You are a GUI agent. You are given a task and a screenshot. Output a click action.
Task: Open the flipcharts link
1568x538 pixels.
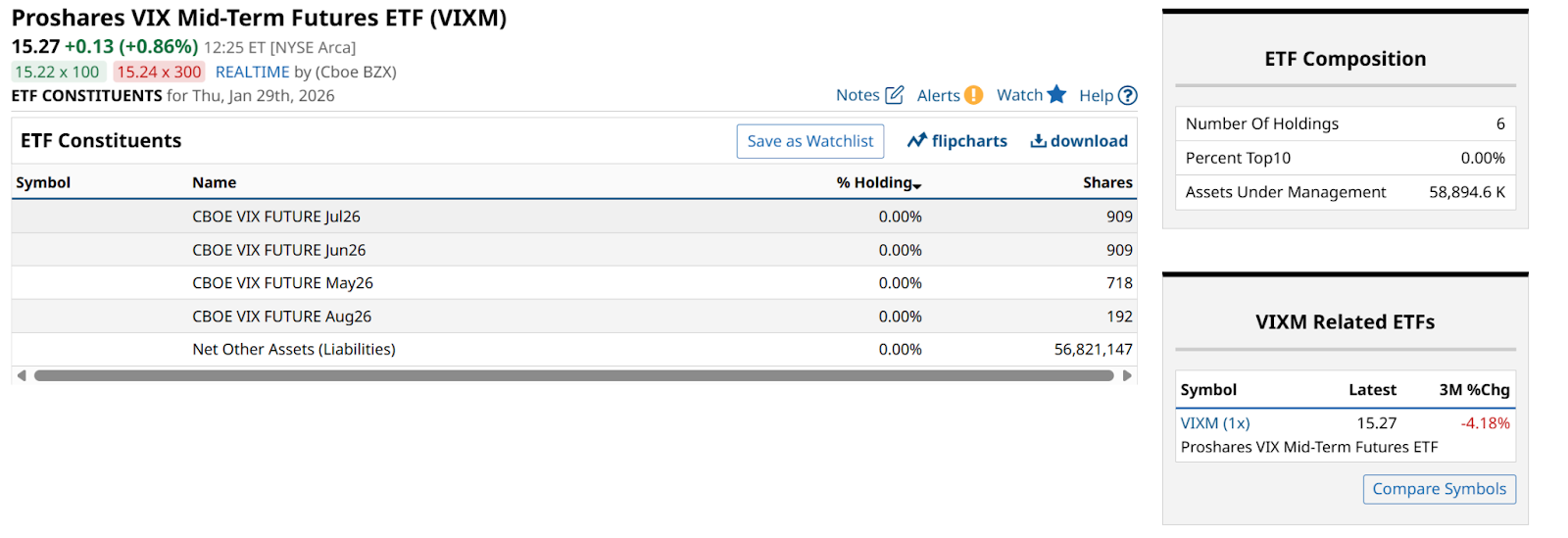click(969, 141)
